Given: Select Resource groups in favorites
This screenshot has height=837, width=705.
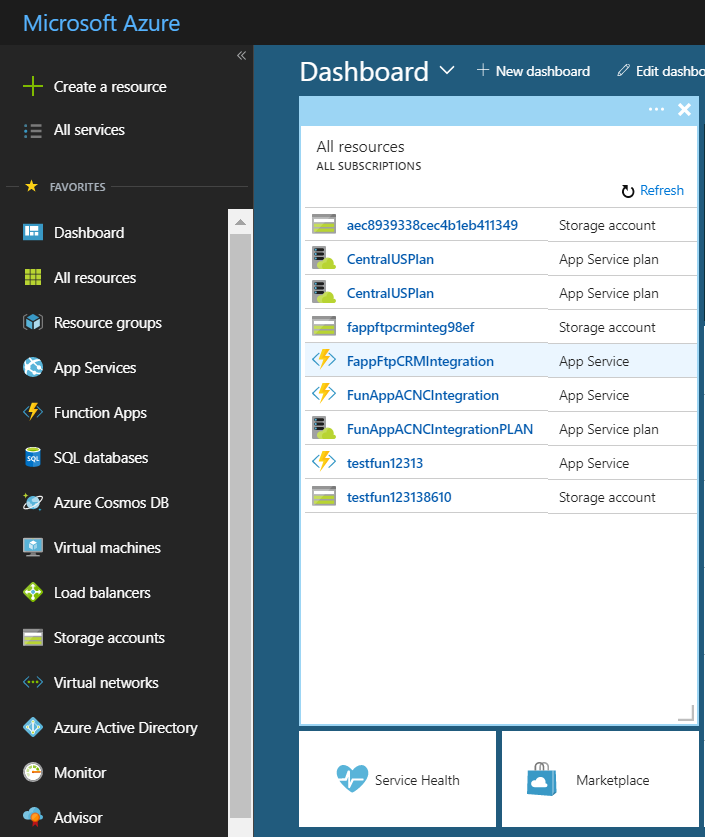Looking at the screenshot, I should coord(107,323).
